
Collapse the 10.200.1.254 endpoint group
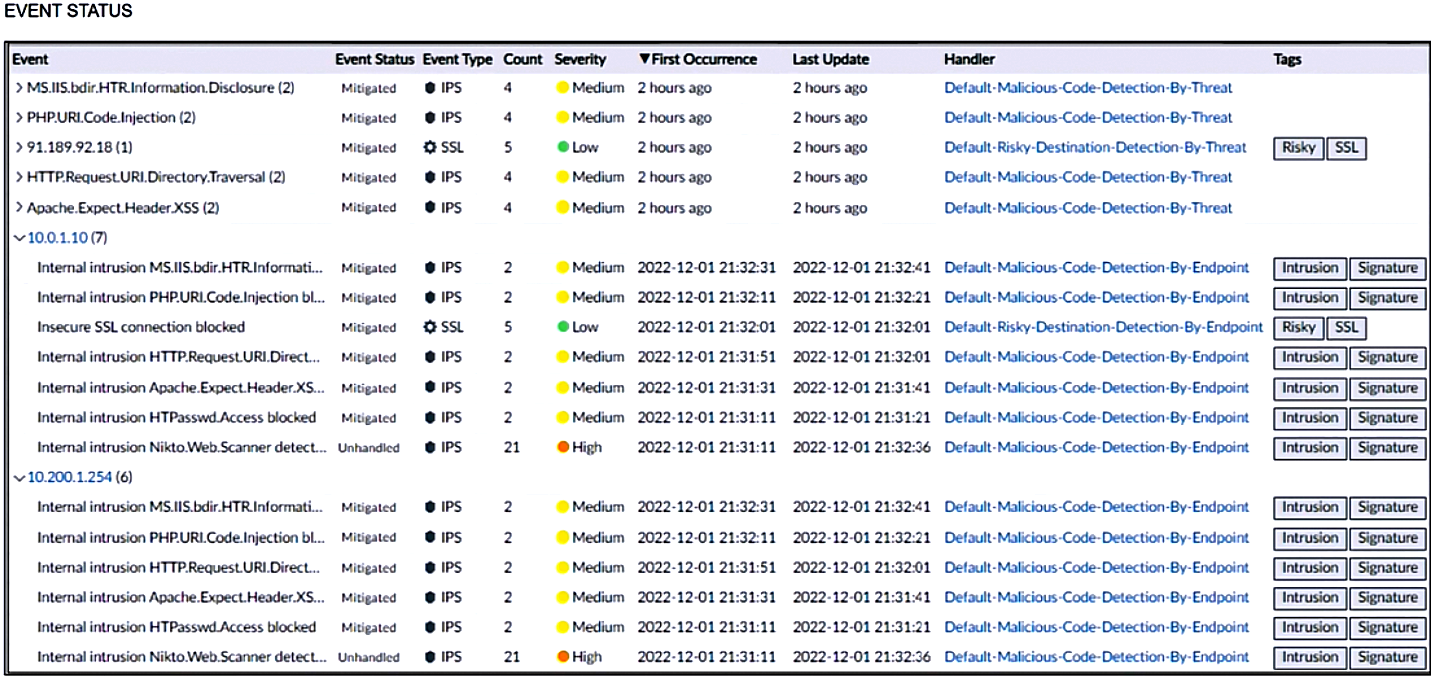[18, 478]
